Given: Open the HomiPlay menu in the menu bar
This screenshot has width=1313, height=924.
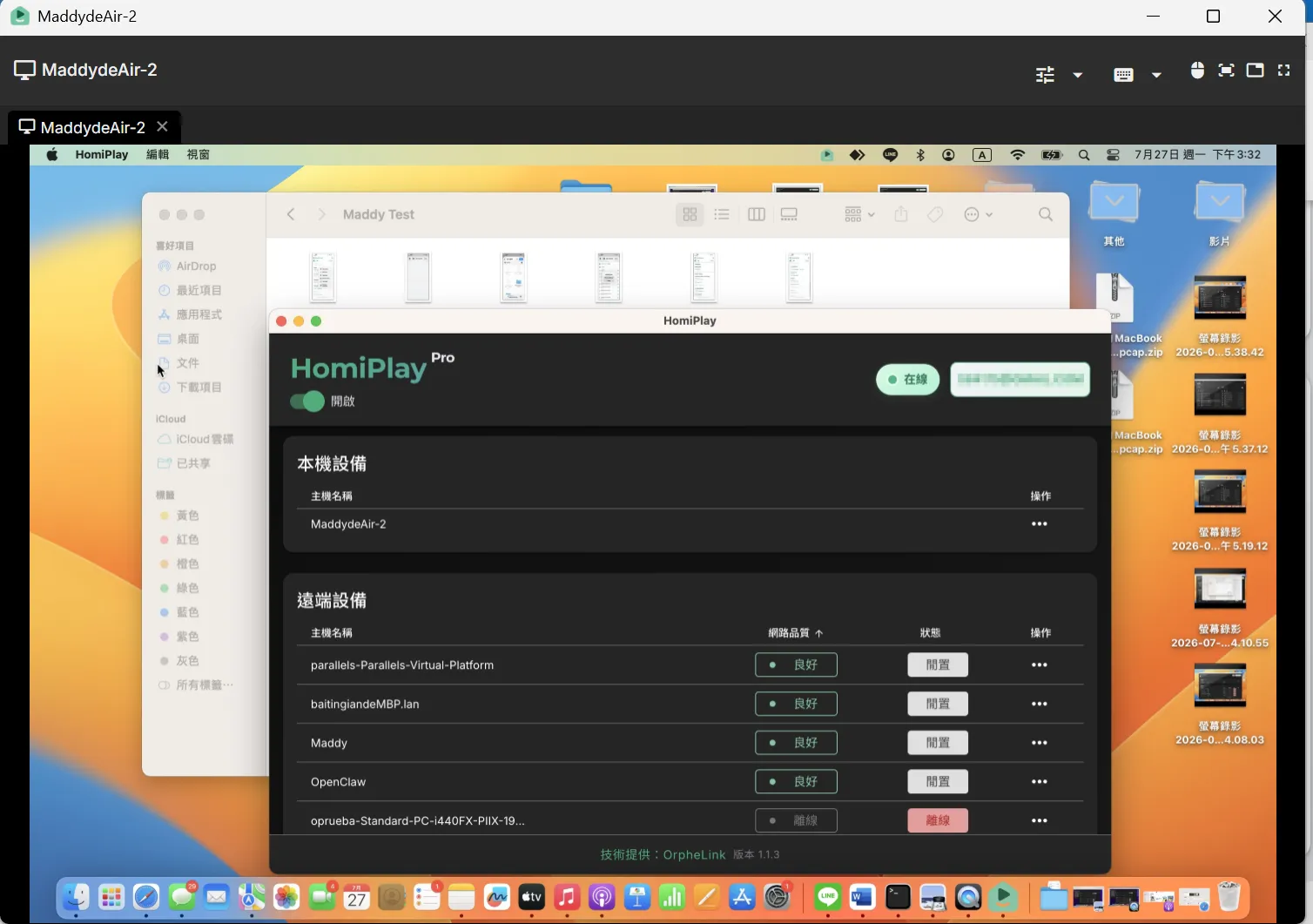Looking at the screenshot, I should click(x=102, y=155).
